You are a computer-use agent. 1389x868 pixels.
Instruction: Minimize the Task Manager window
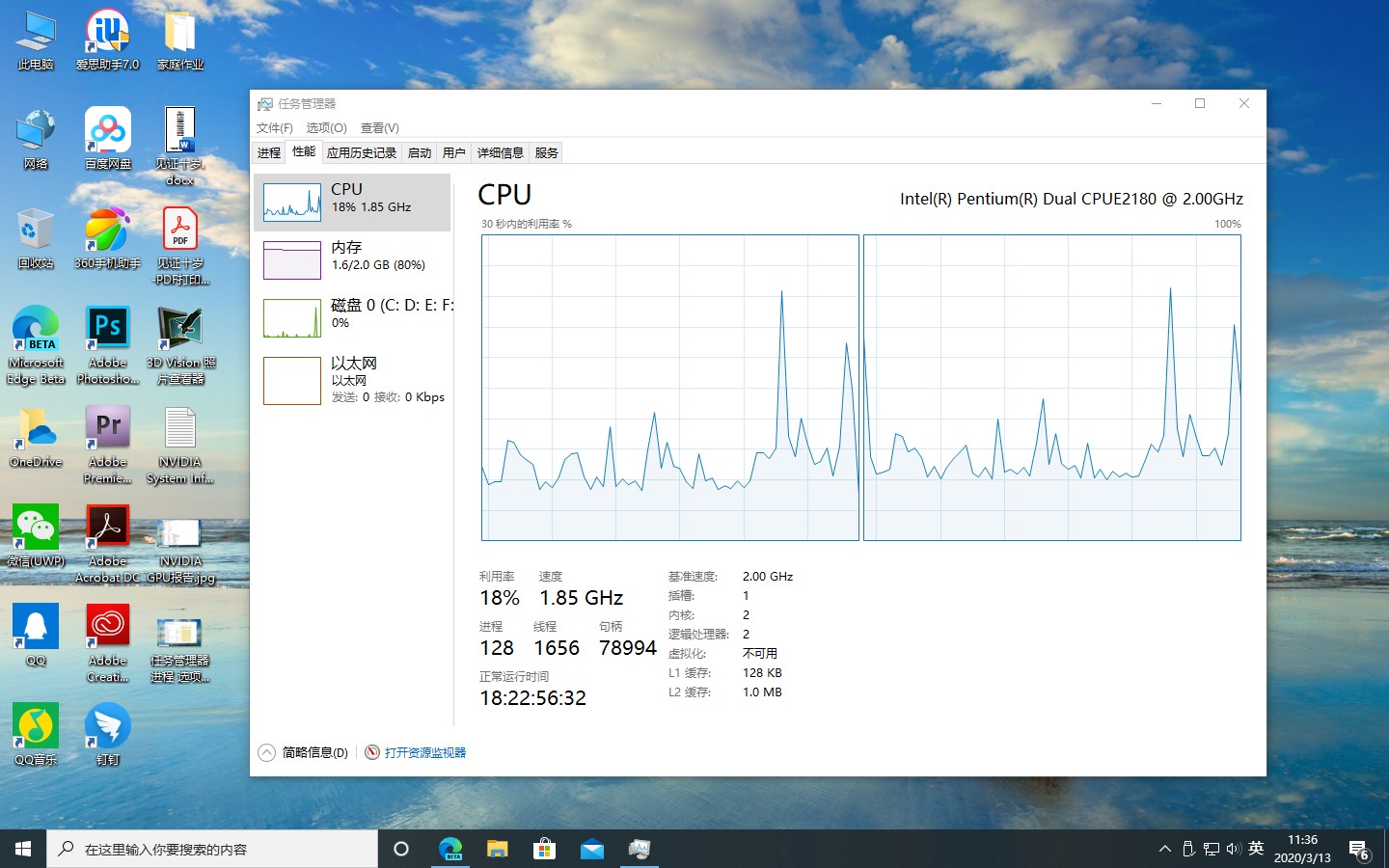(x=1157, y=103)
